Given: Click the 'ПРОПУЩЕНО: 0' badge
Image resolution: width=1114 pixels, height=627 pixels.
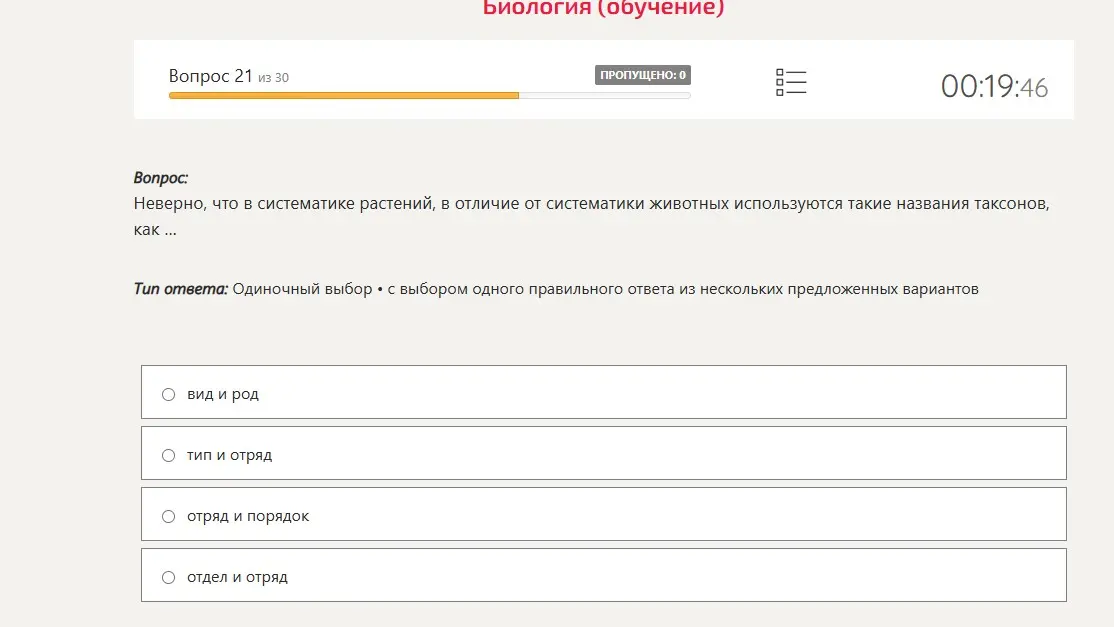Looking at the screenshot, I should (642, 75).
